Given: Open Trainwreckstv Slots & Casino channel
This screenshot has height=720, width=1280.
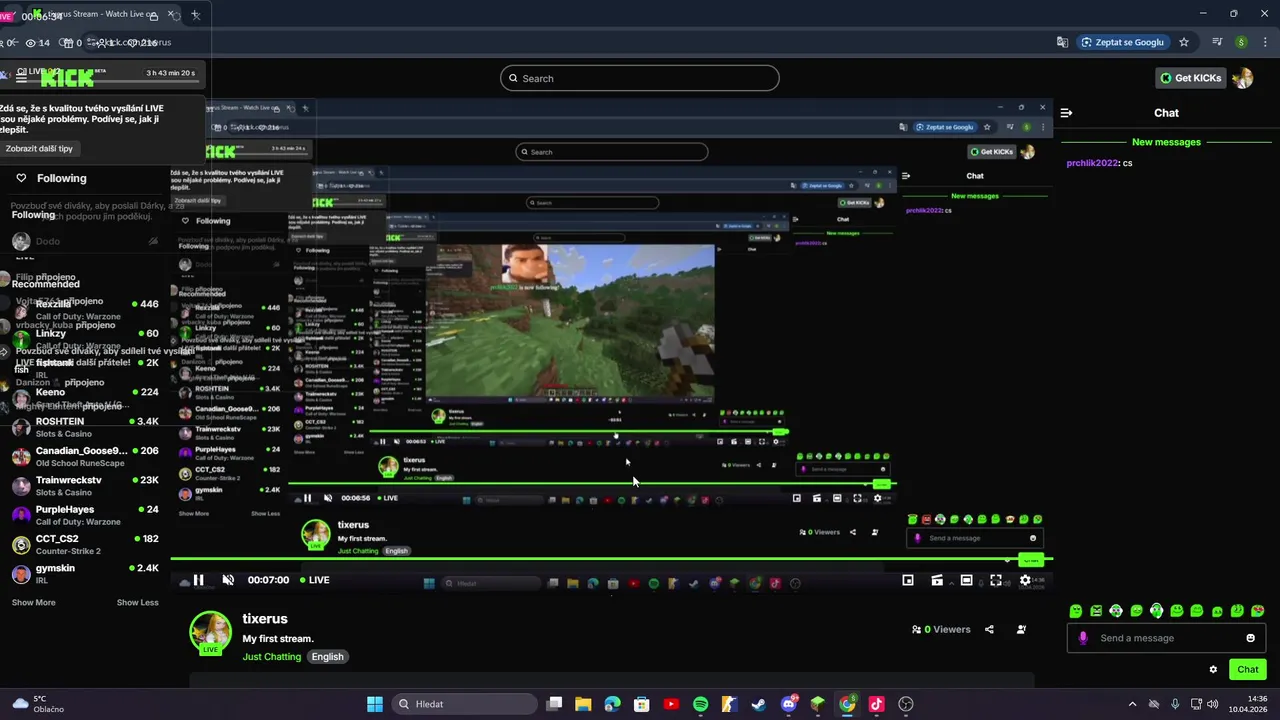Looking at the screenshot, I should pyautogui.click(x=85, y=486).
